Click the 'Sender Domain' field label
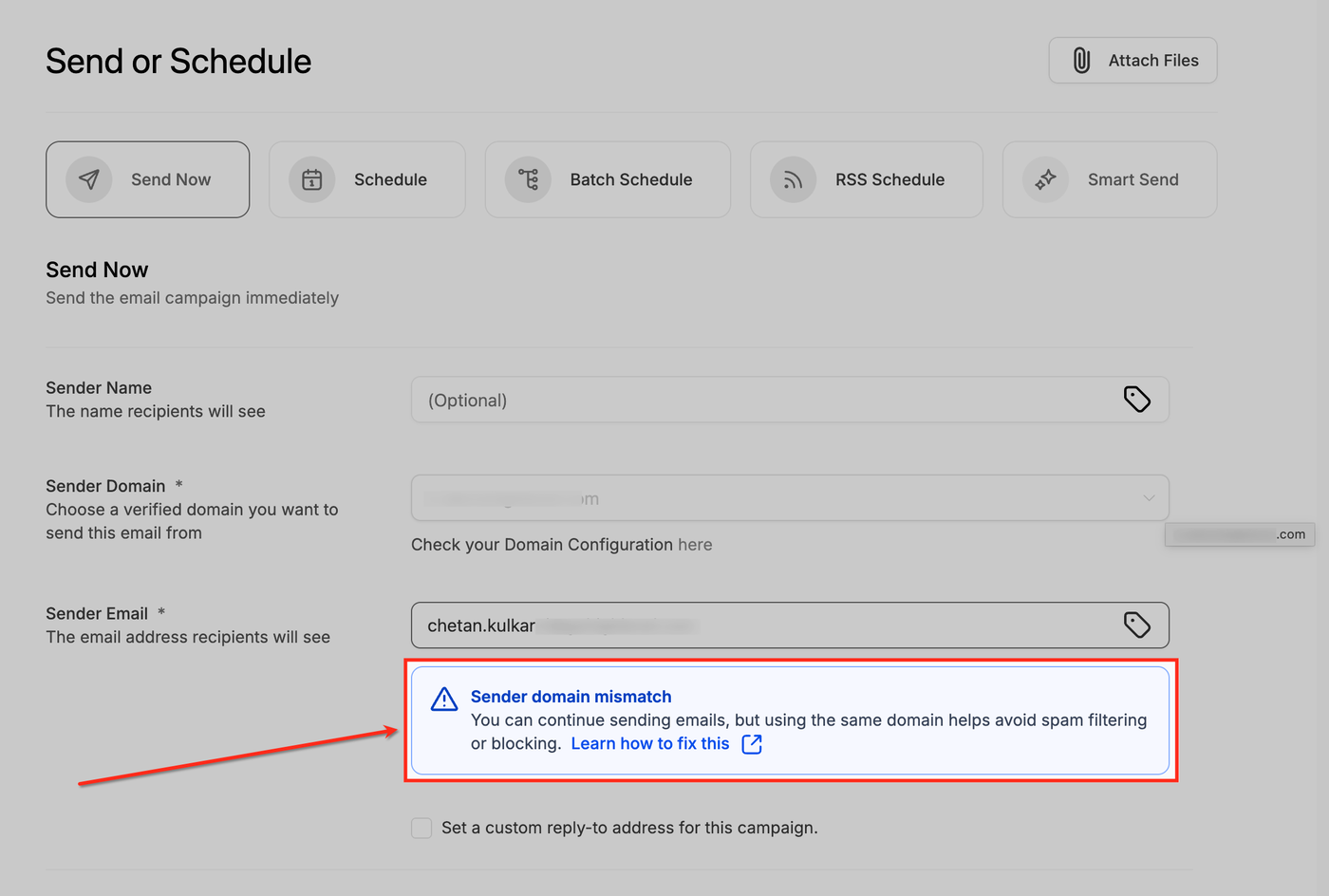This screenshot has width=1329, height=896. (x=105, y=486)
